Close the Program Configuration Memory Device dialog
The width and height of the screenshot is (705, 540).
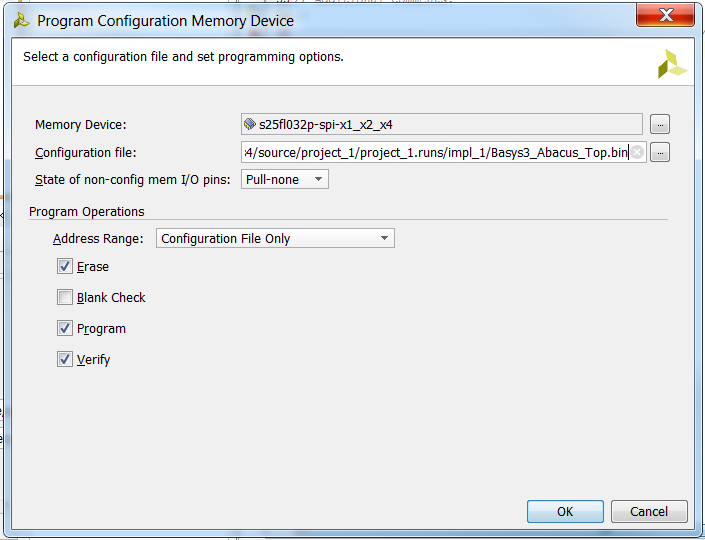tap(665, 15)
